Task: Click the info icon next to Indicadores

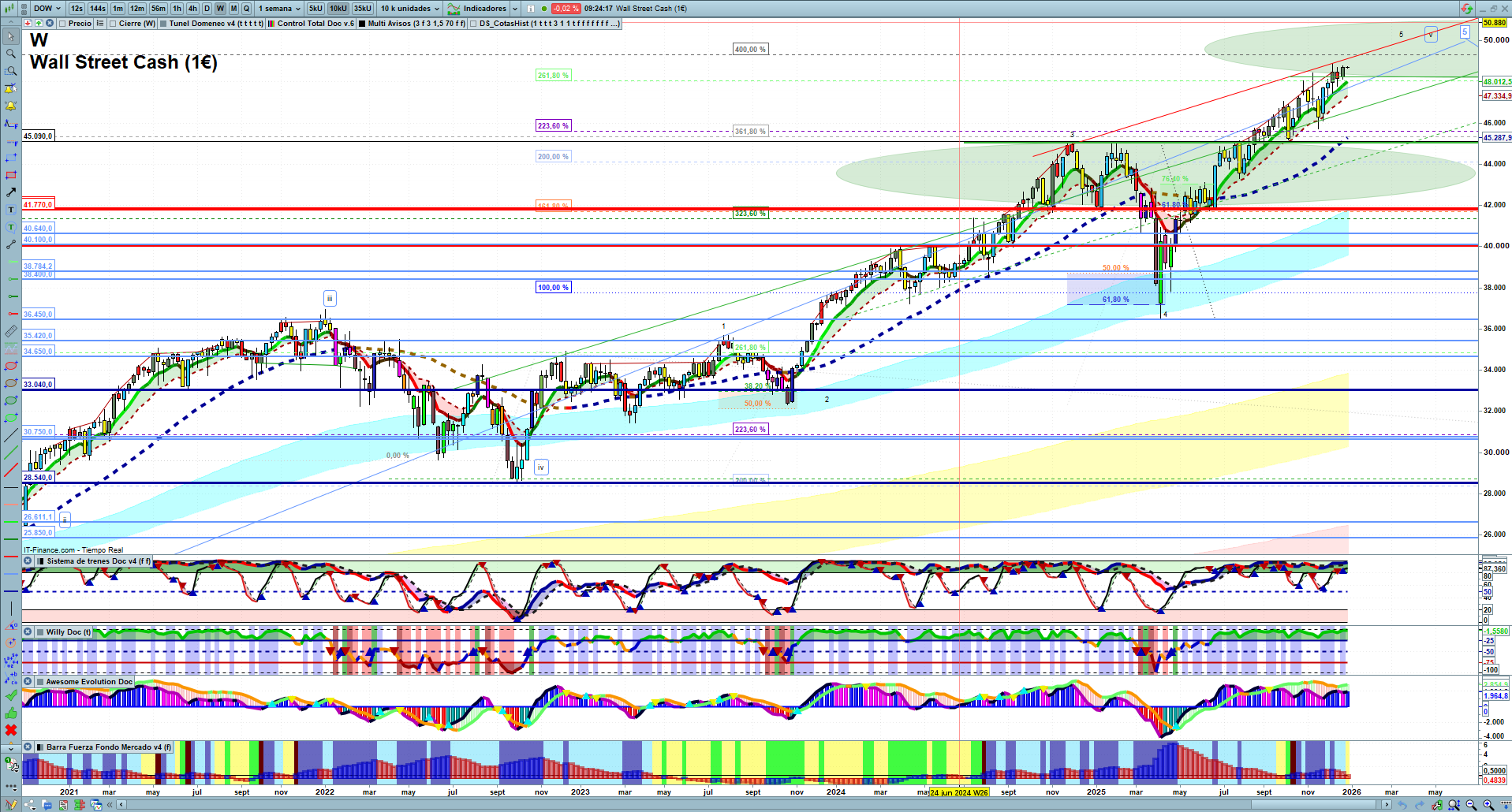Action: [530, 9]
